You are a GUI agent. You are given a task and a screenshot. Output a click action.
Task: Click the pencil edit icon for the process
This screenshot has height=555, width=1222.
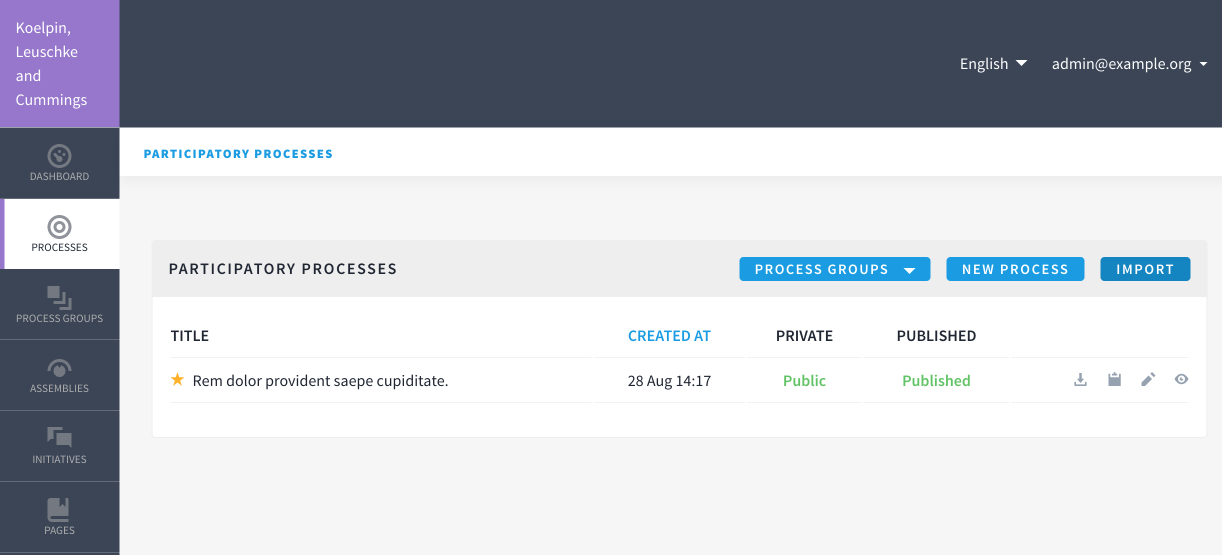click(x=1148, y=380)
